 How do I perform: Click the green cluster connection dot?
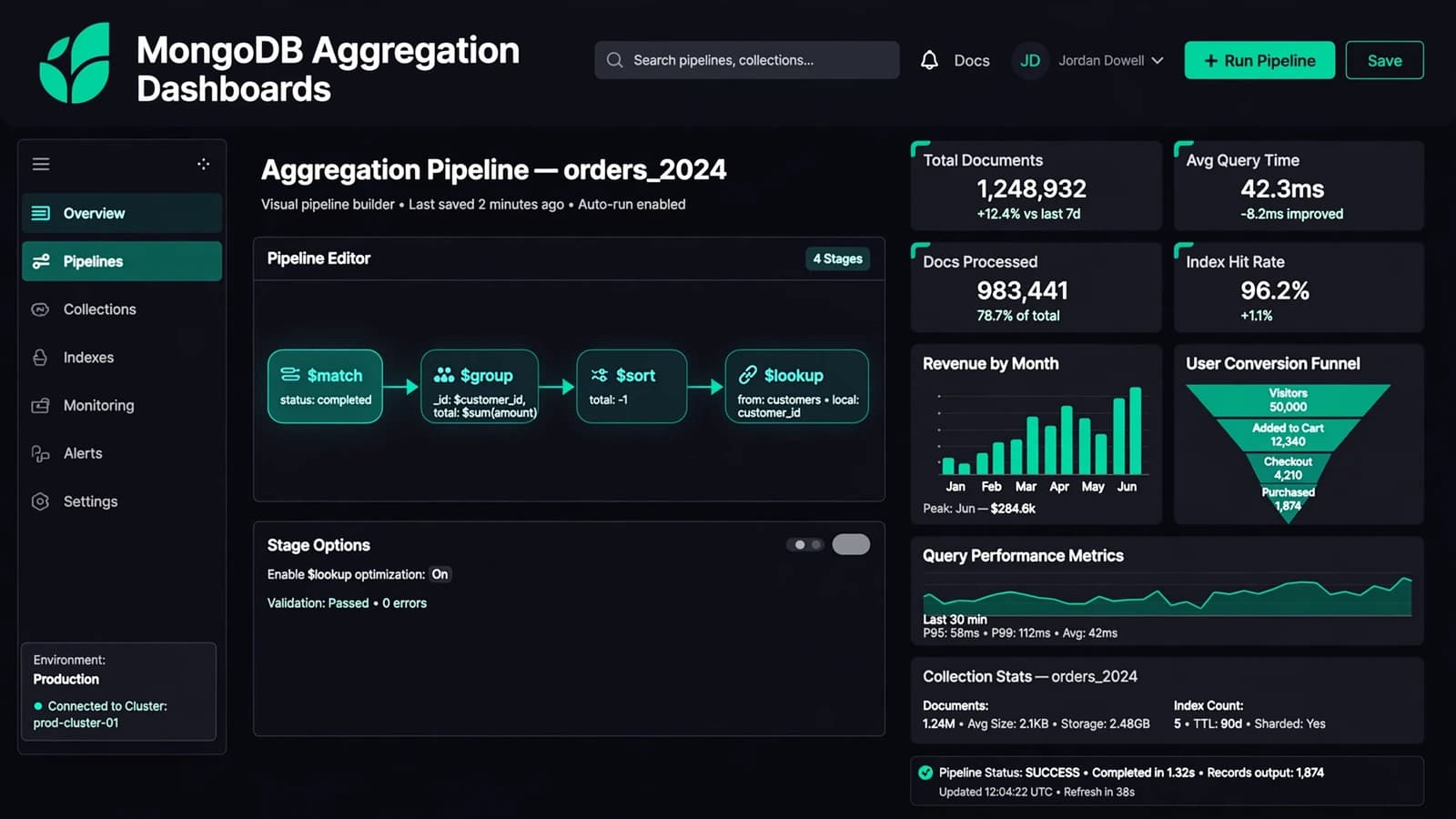click(x=38, y=706)
